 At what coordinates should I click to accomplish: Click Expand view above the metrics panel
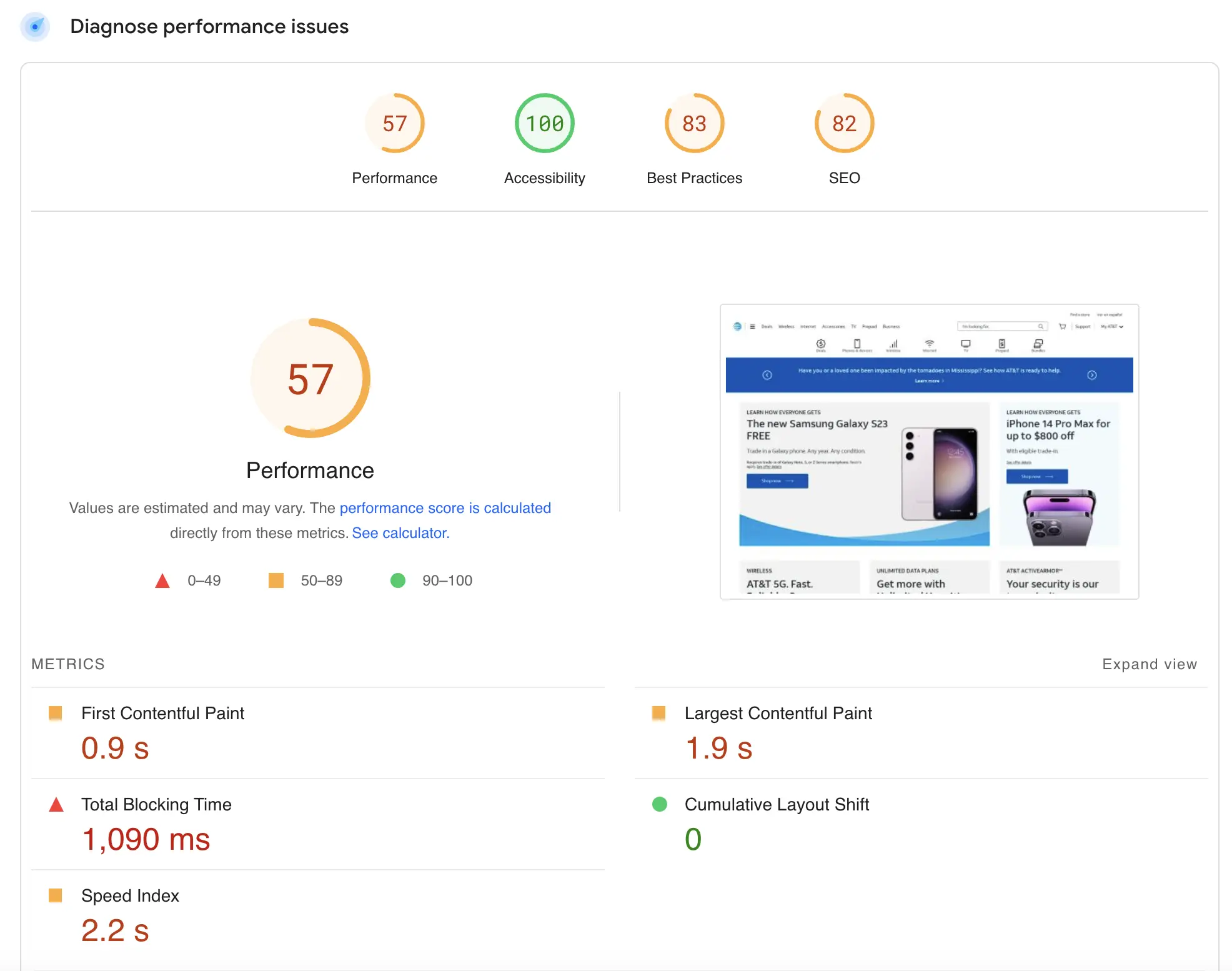point(1149,664)
